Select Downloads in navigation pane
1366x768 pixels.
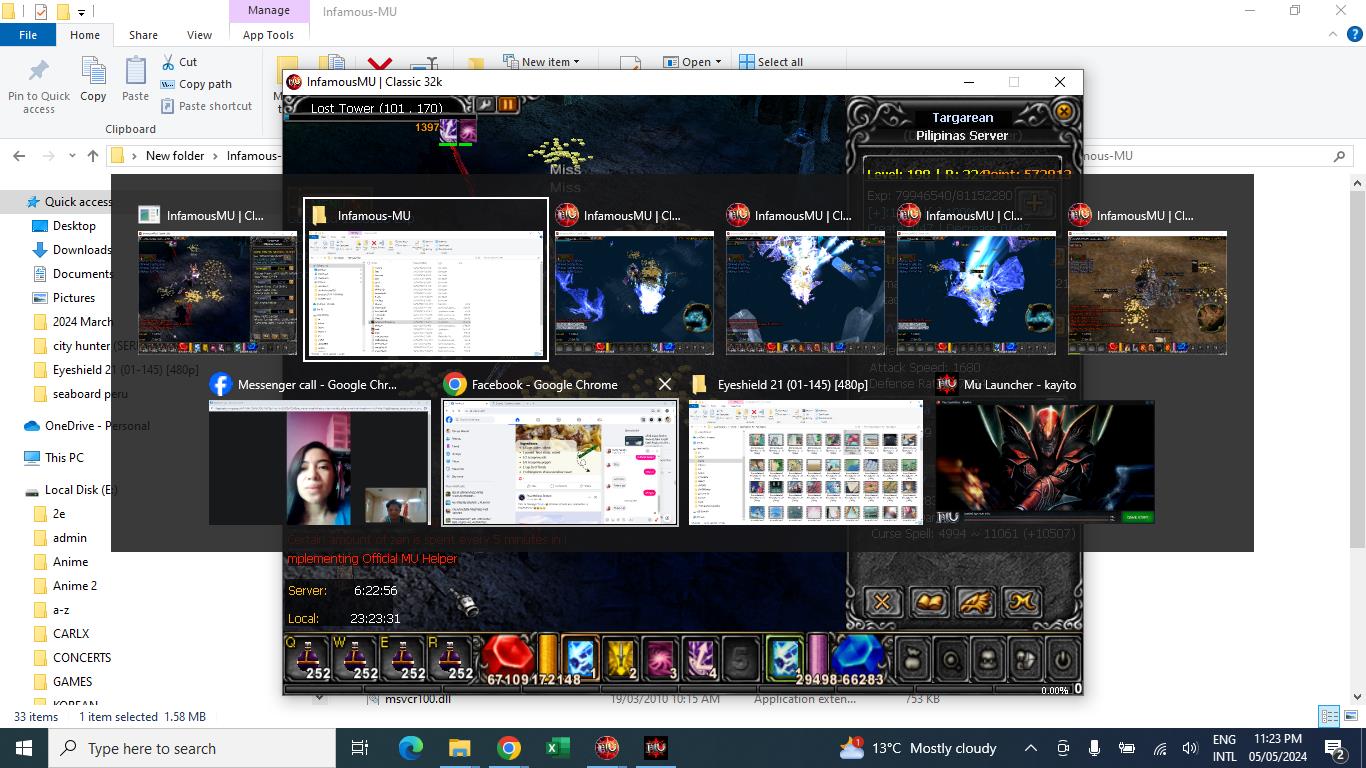(82, 250)
